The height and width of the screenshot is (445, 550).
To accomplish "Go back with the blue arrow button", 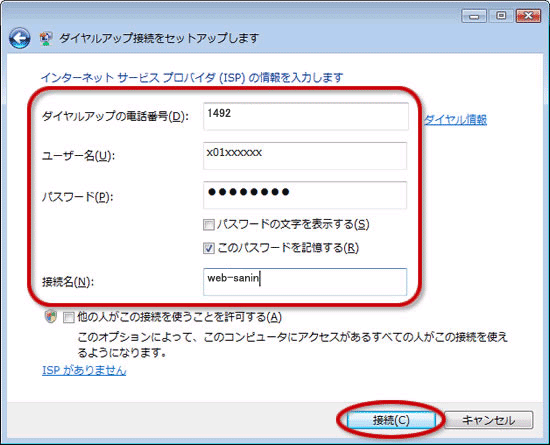I will tap(20, 38).
